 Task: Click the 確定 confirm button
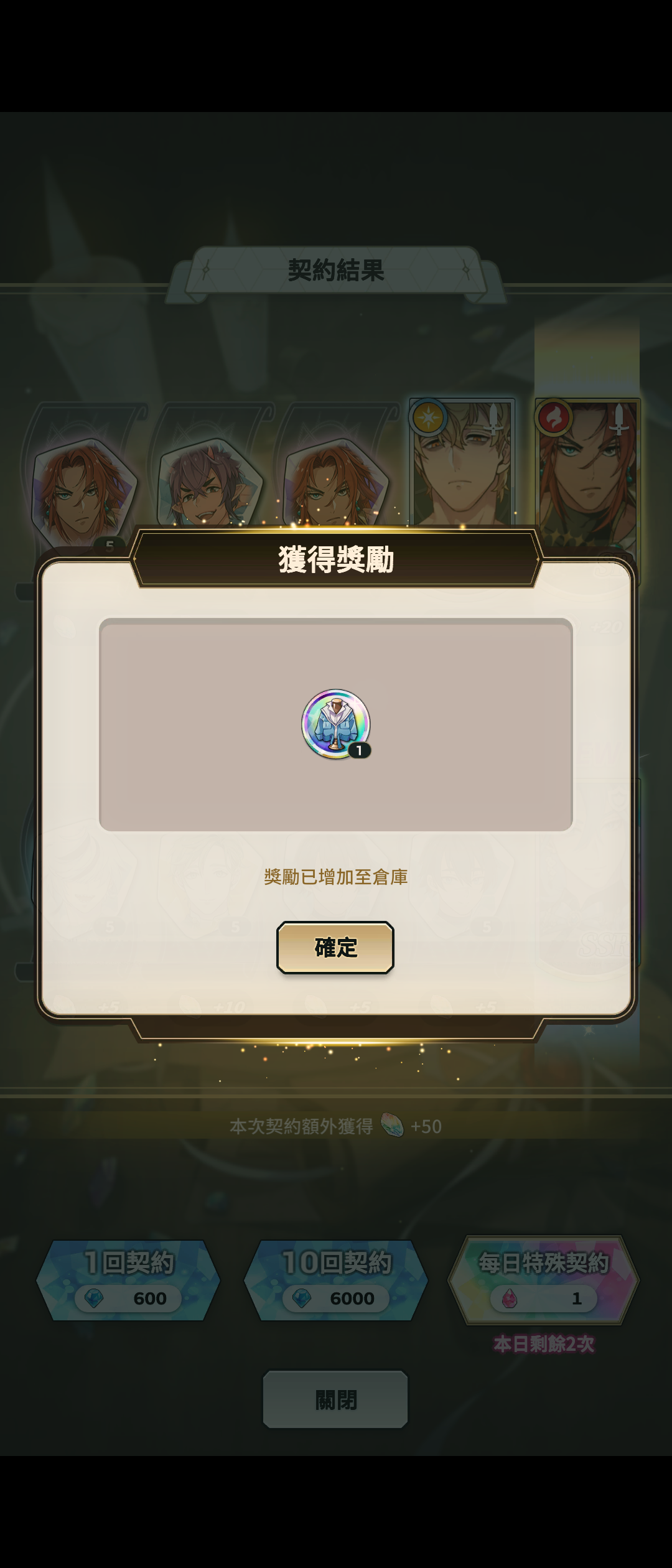(x=335, y=947)
